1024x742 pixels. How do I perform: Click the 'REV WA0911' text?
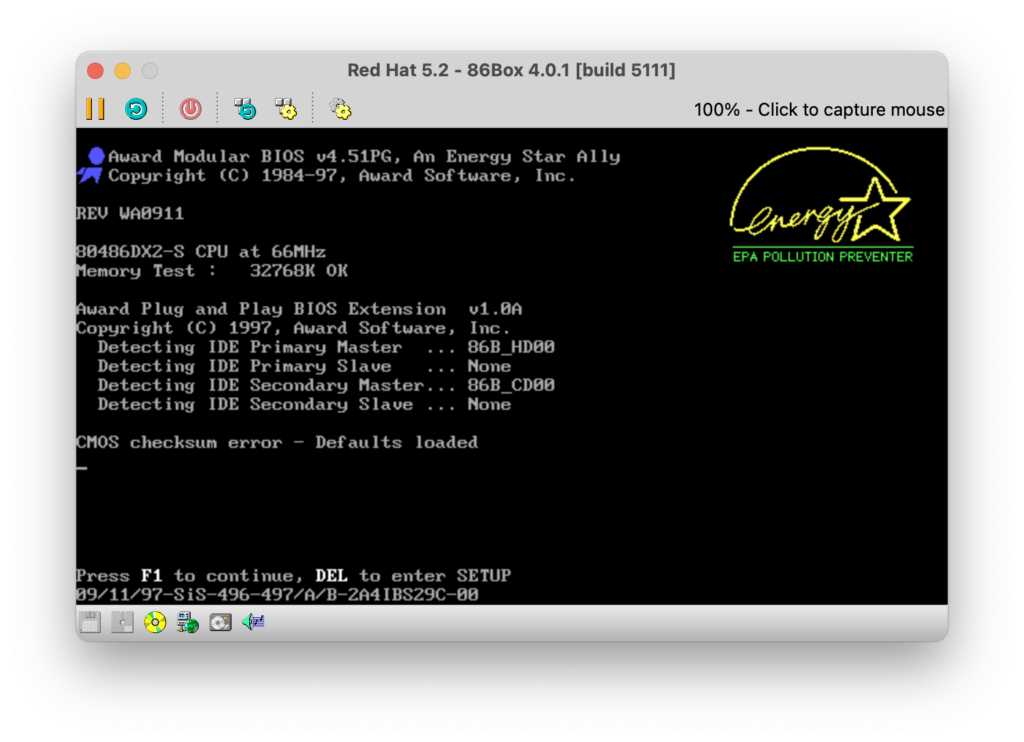click(131, 214)
